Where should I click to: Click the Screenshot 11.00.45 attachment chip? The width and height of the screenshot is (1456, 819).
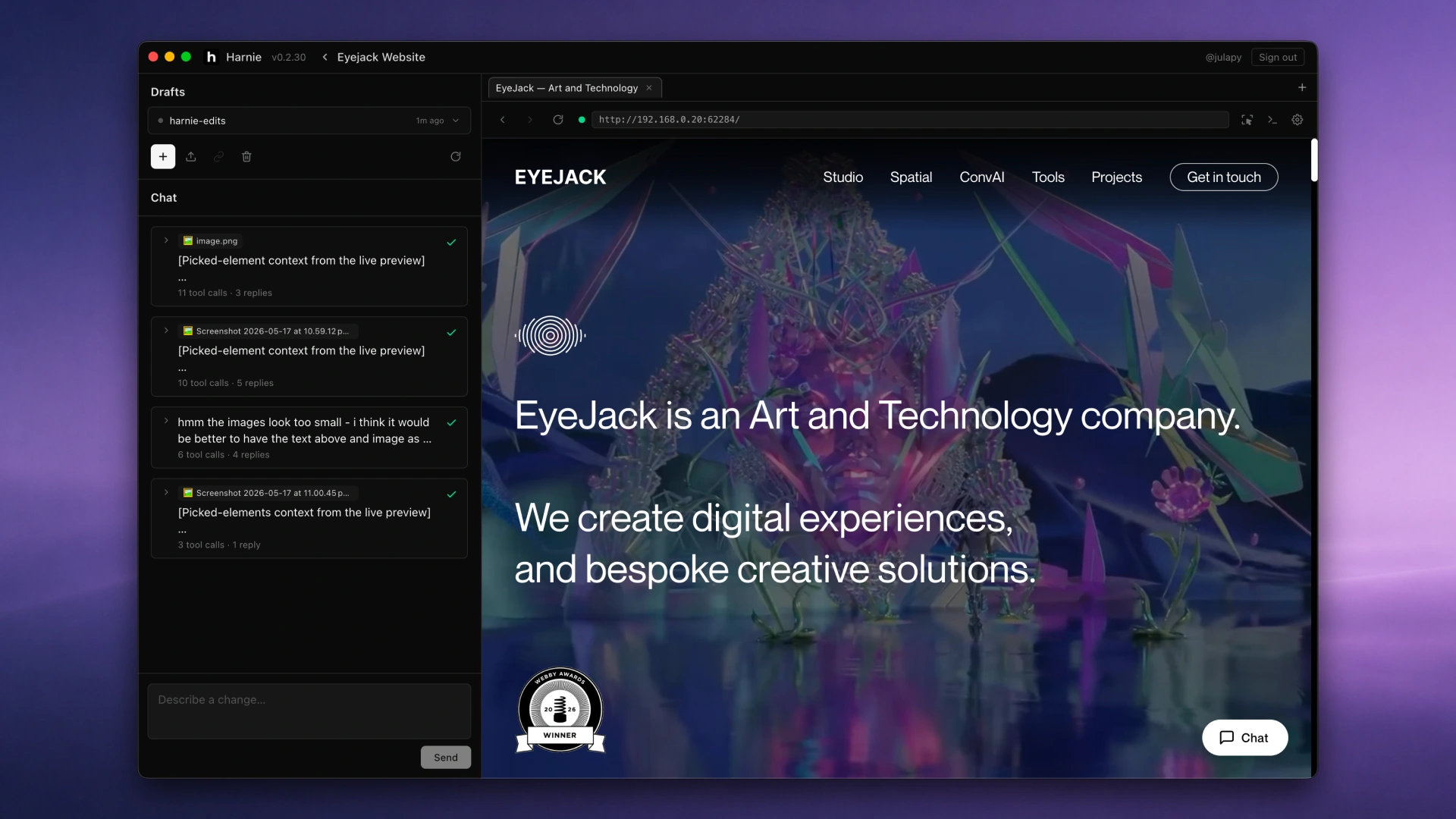(268, 492)
